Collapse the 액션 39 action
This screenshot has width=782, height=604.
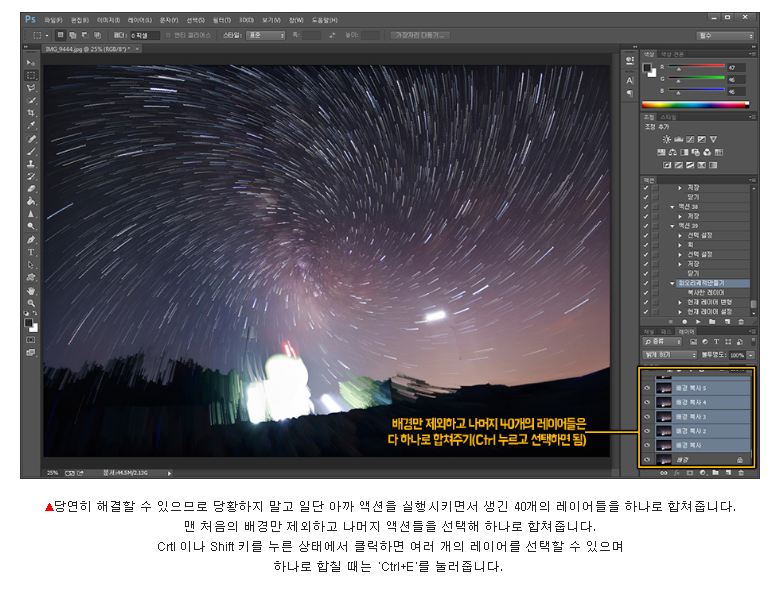672,226
